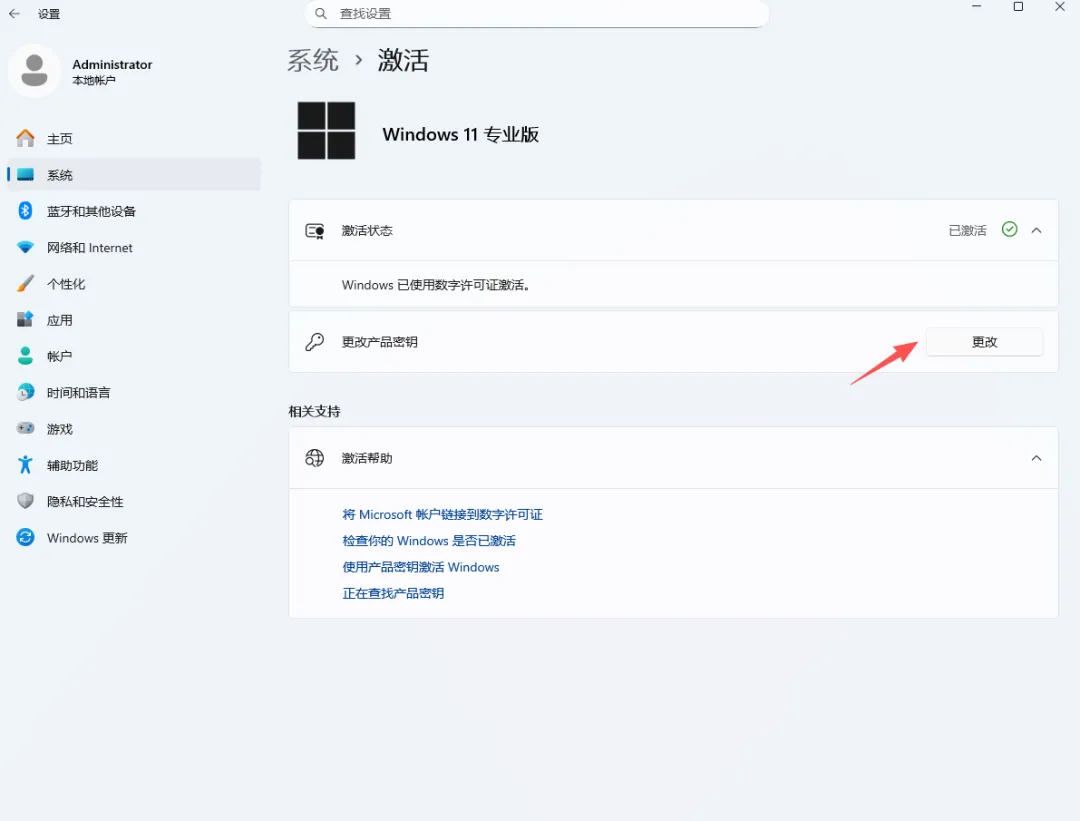The image size is (1080, 821).
Task: Click the shield icon for 隐私和安全性
Action: tap(25, 501)
